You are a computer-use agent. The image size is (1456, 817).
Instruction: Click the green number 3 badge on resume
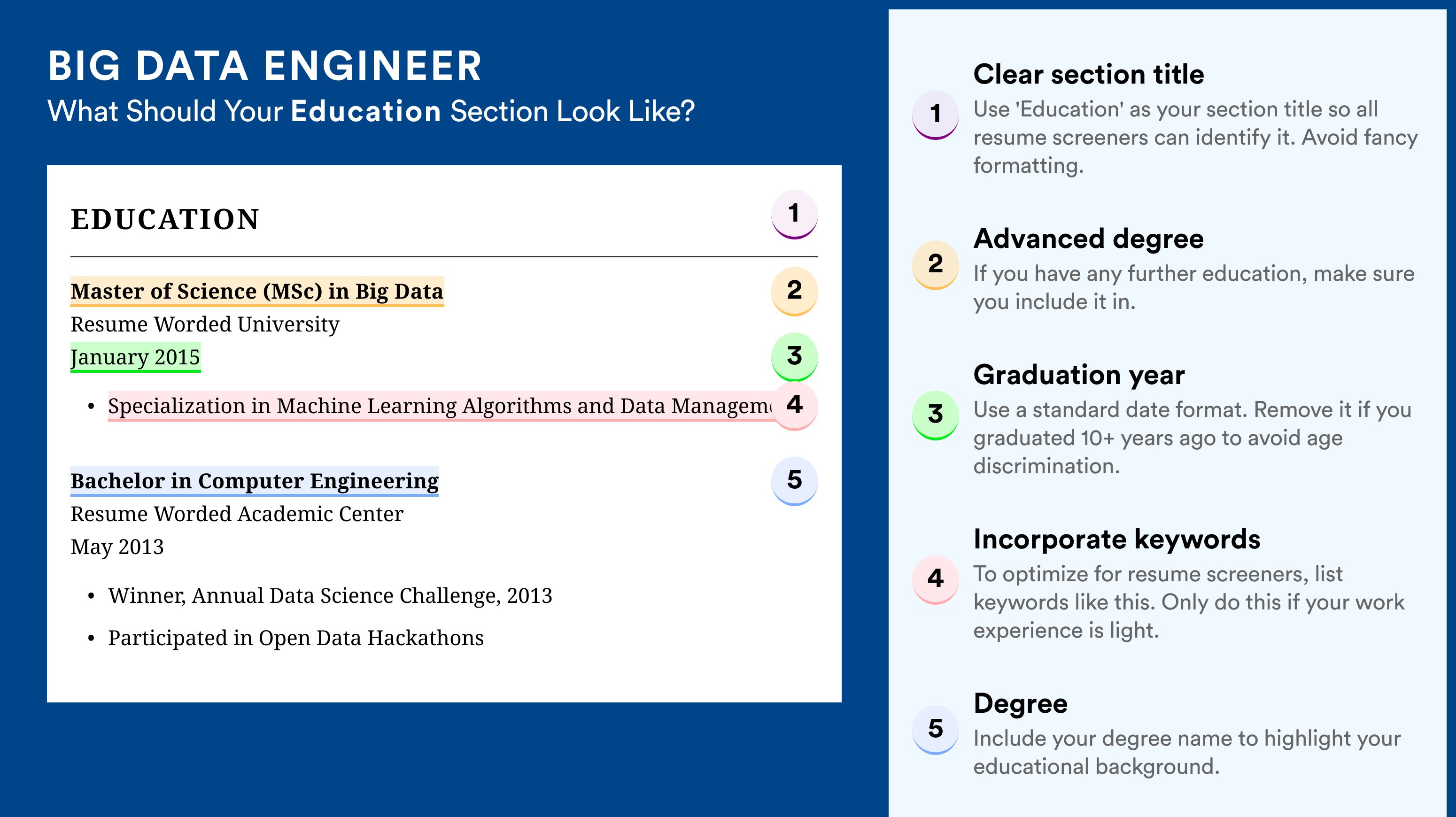click(x=794, y=356)
